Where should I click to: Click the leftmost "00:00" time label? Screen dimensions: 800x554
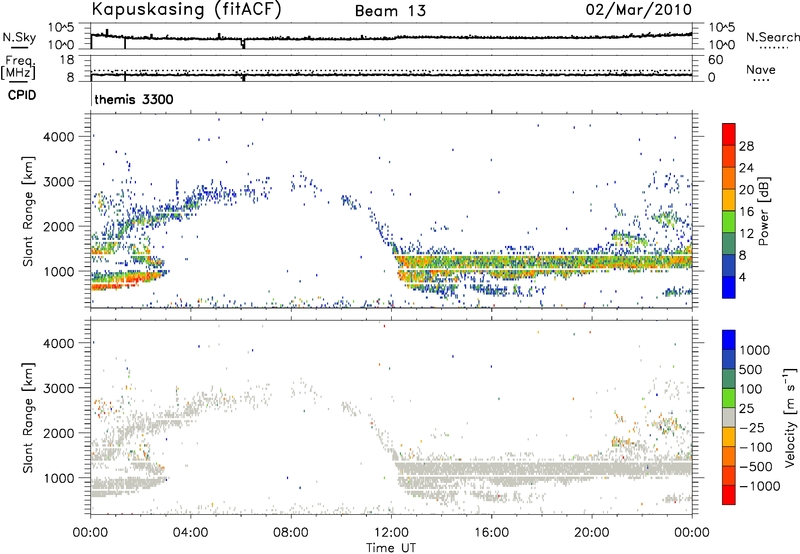(x=90, y=533)
